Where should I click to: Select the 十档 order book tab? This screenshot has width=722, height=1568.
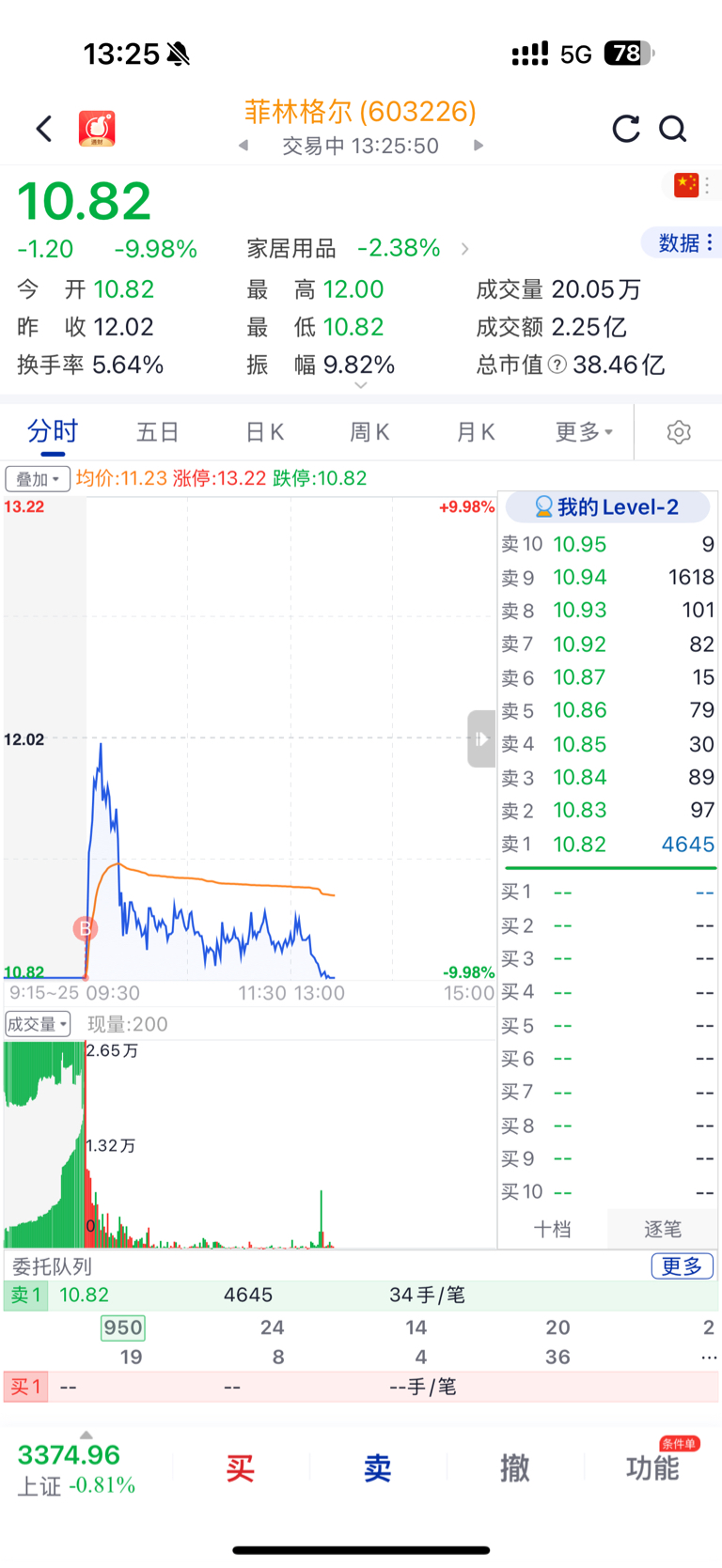click(553, 1229)
